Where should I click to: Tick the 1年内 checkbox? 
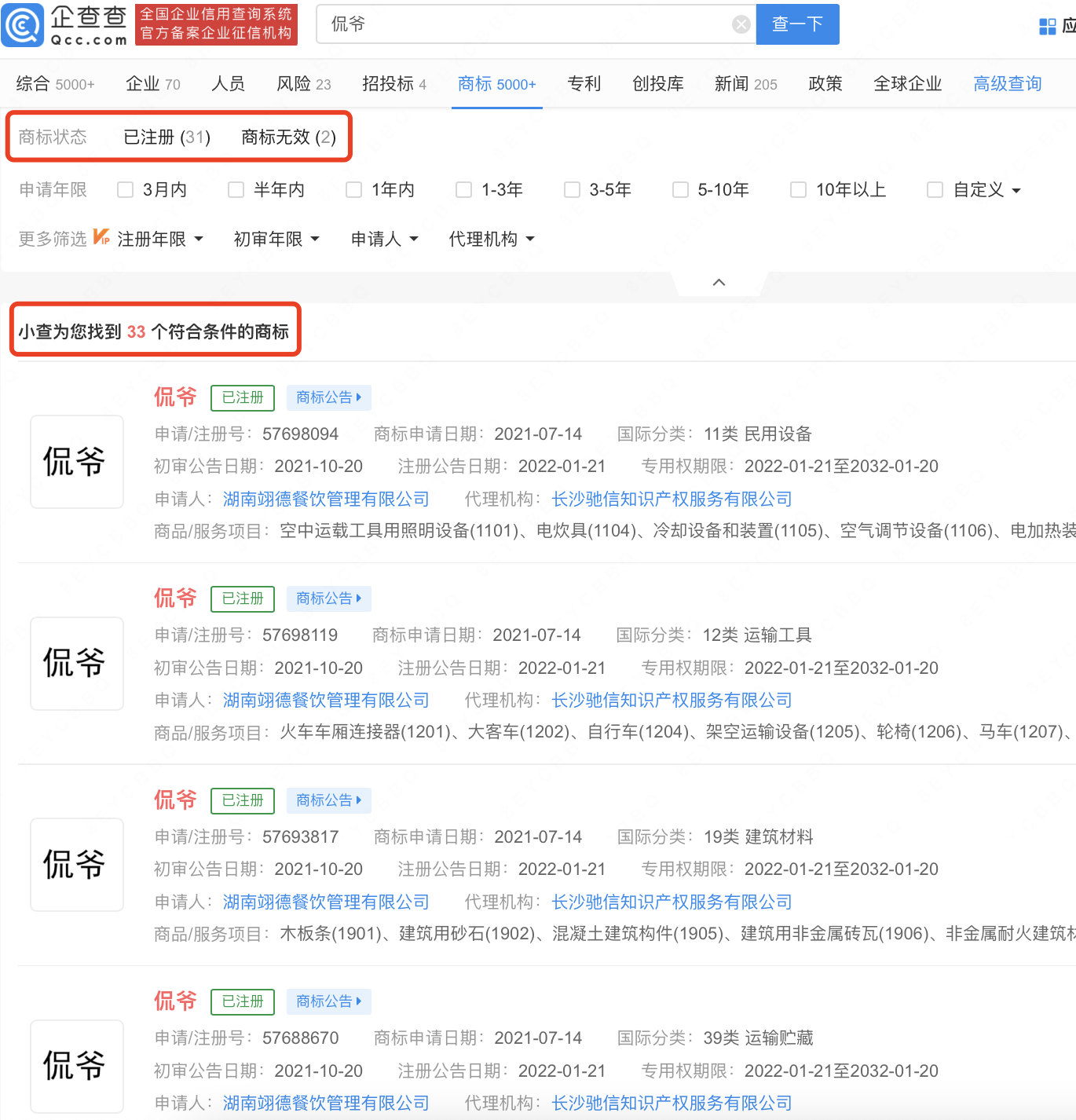click(354, 189)
